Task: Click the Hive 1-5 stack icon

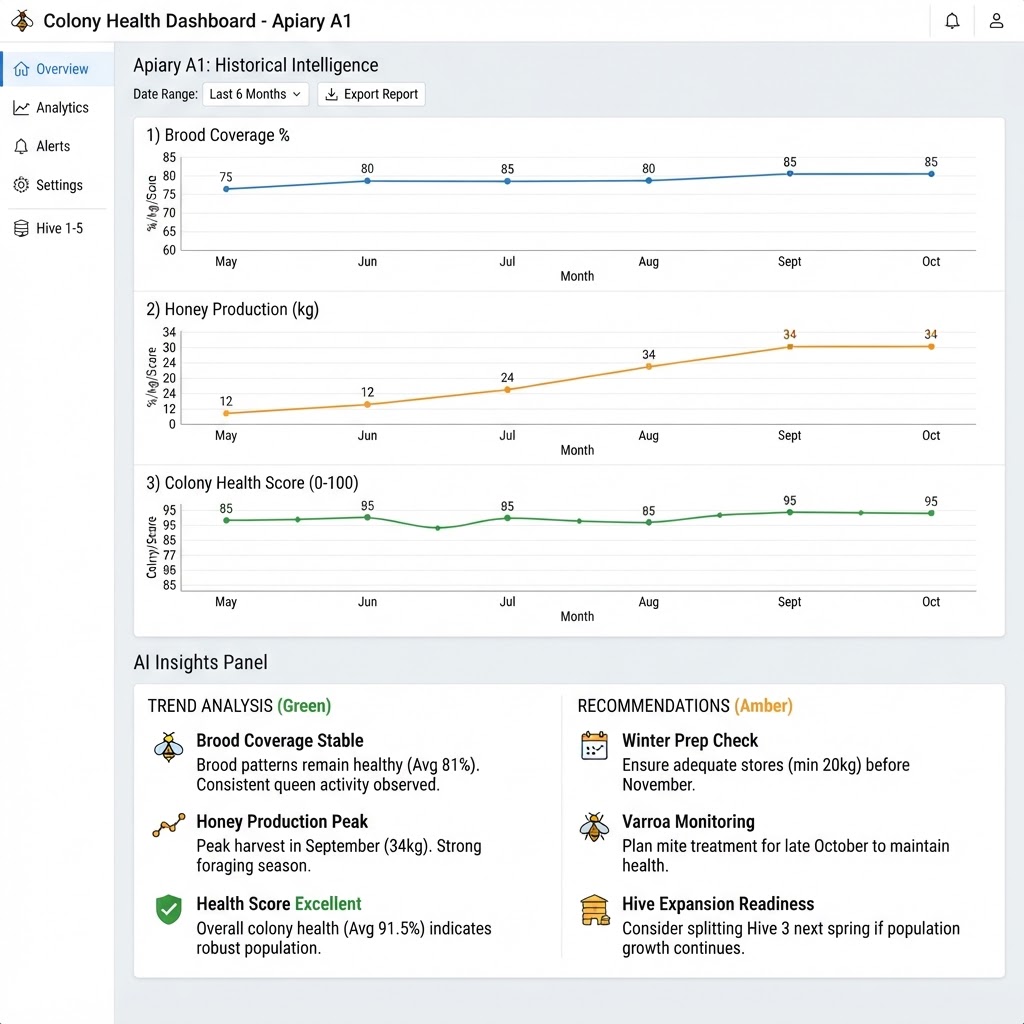Action: click(22, 228)
